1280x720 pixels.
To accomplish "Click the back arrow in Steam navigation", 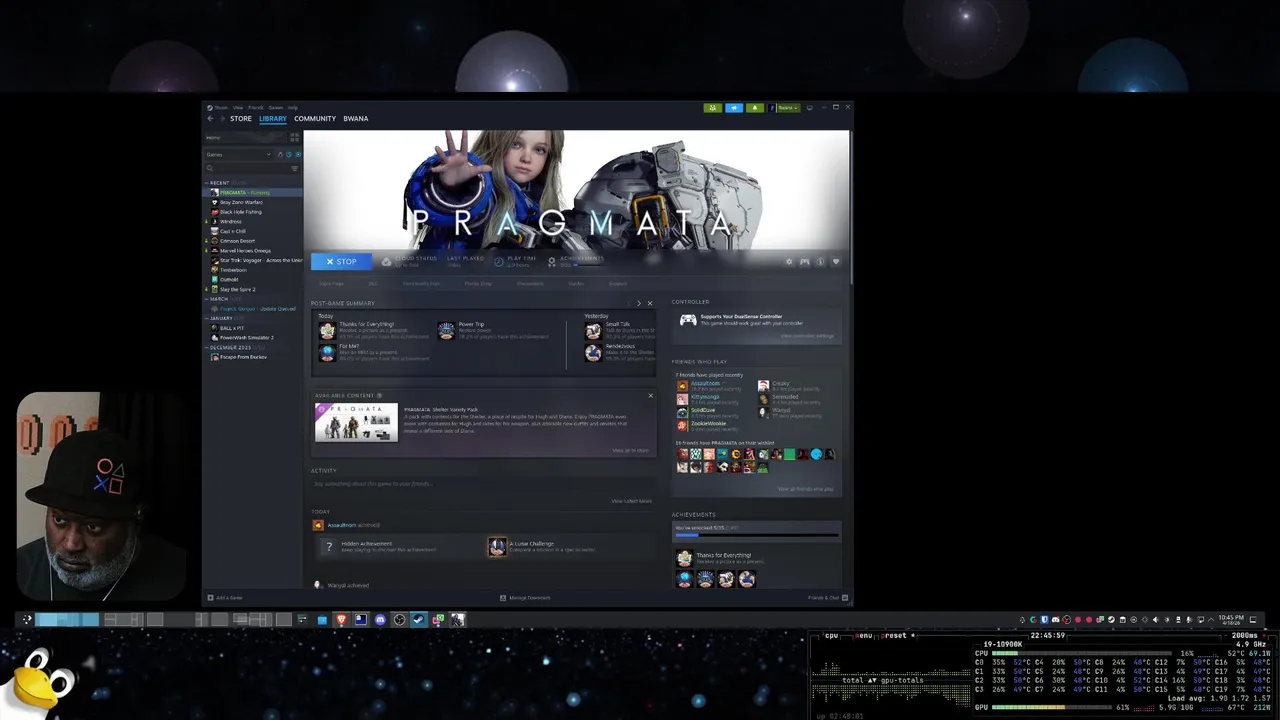I will click(x=210, y=119).
